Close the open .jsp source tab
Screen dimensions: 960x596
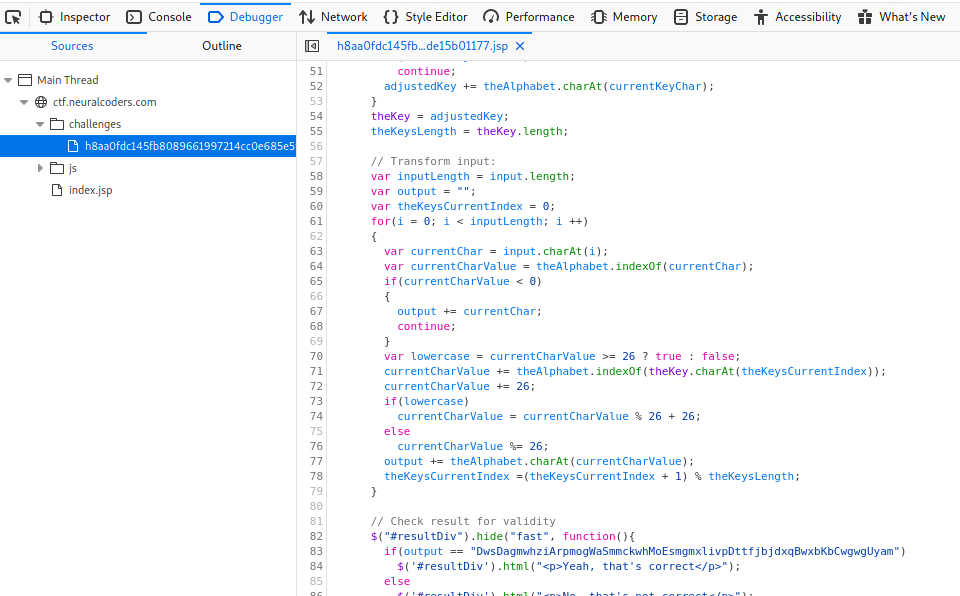[520, 46]
